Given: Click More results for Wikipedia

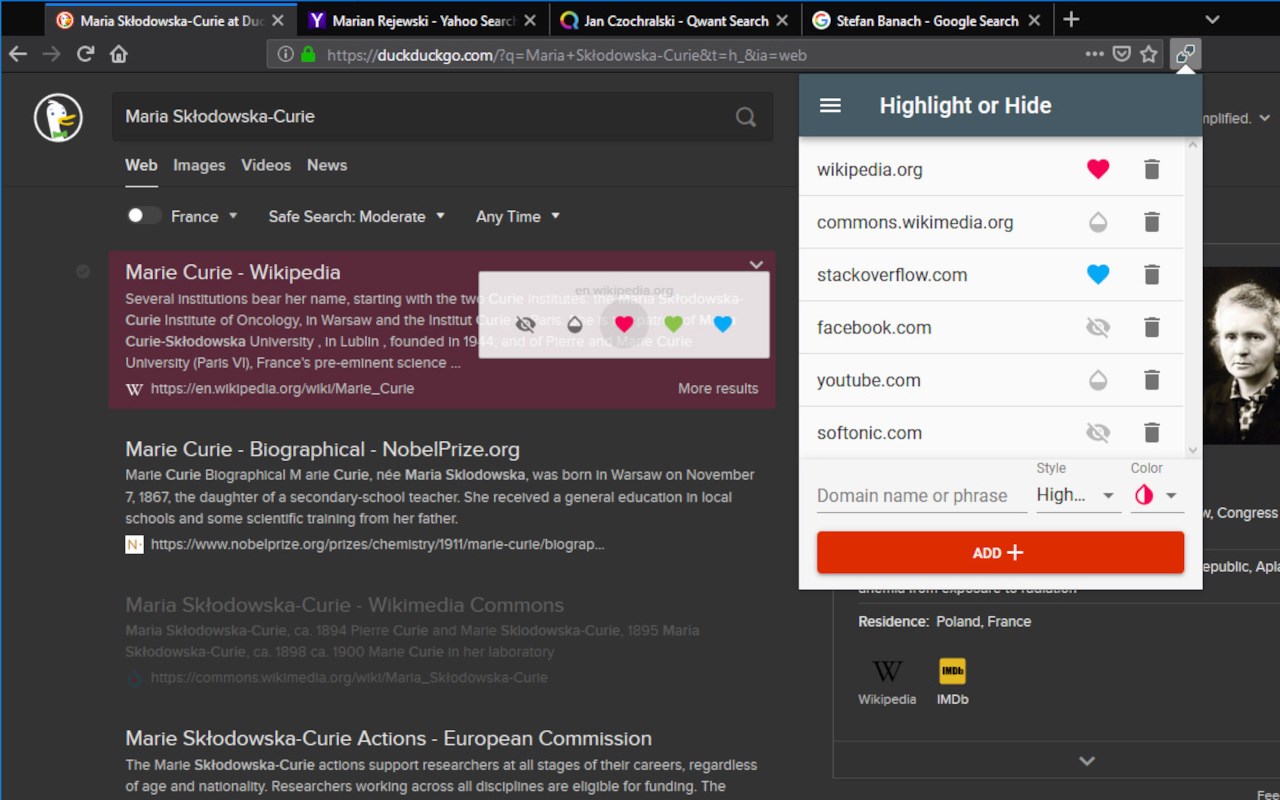Looking at the screenshot, I should pyautogui.click(x=718, y=388).
